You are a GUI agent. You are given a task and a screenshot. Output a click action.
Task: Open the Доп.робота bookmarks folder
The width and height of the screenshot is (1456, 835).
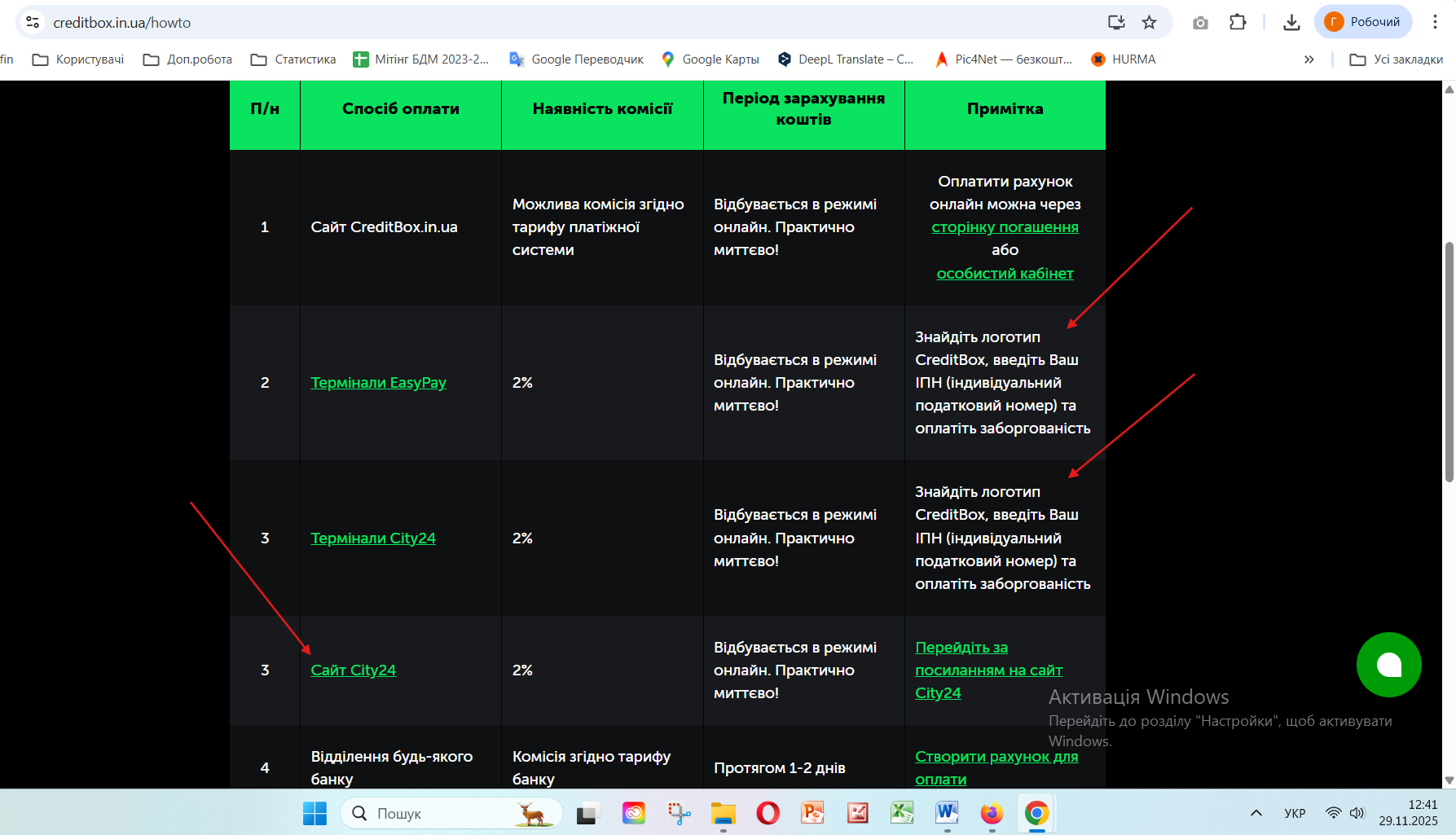pyautogui.click(x=187, y=59)
